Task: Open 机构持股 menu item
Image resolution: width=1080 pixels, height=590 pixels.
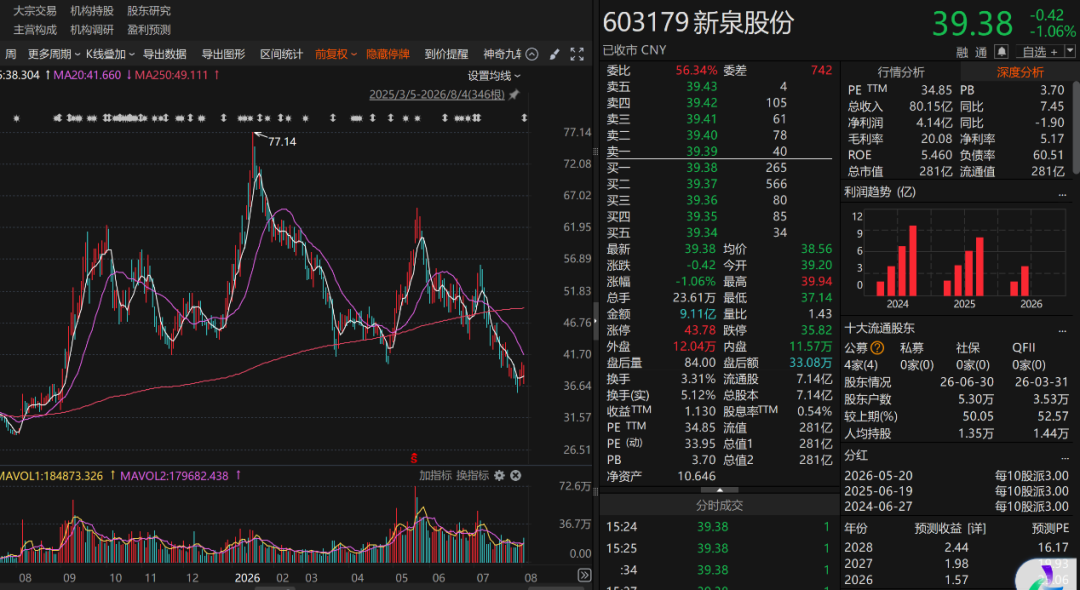Action: 92,11
